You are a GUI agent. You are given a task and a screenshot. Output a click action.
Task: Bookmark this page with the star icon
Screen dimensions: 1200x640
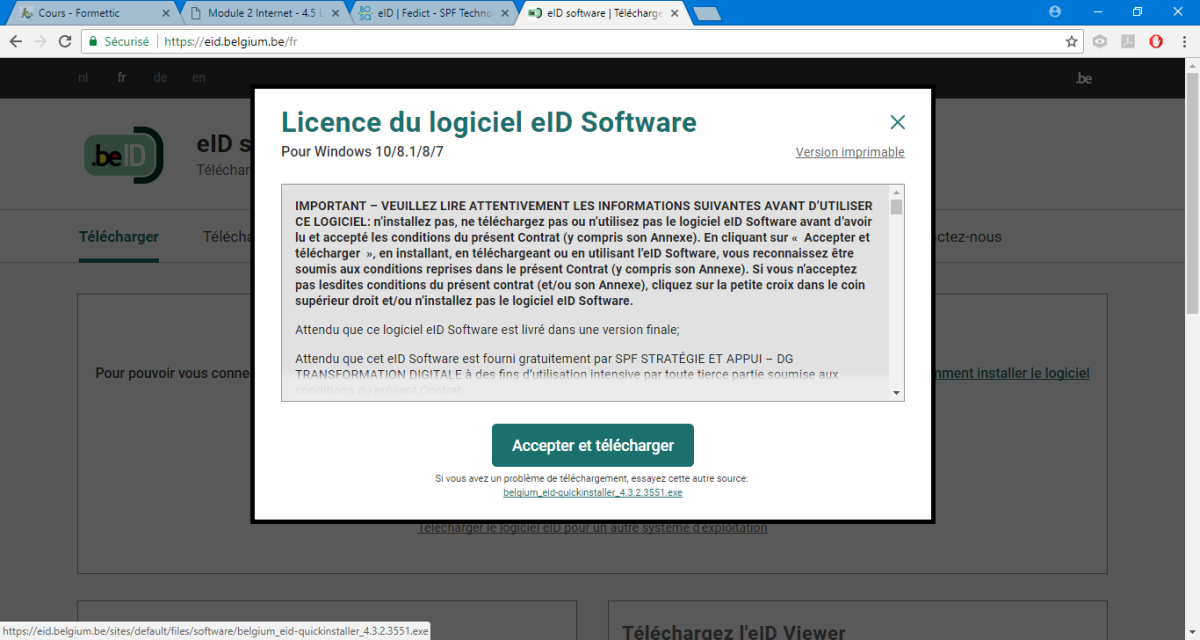coord(1072,42)
